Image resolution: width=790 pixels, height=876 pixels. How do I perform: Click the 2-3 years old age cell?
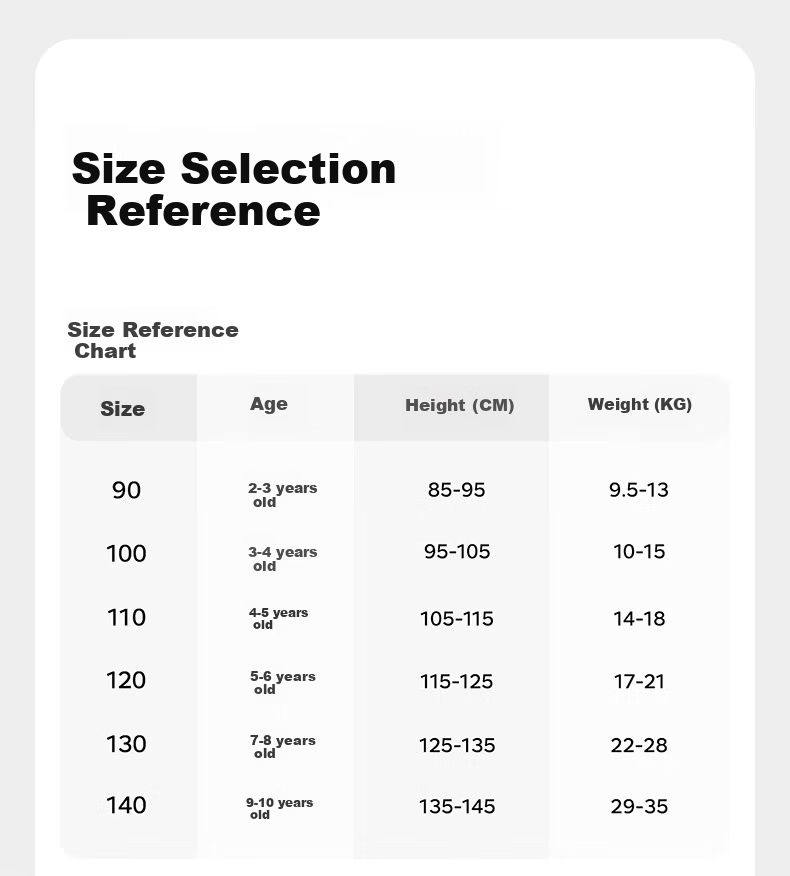pos(283,495)
